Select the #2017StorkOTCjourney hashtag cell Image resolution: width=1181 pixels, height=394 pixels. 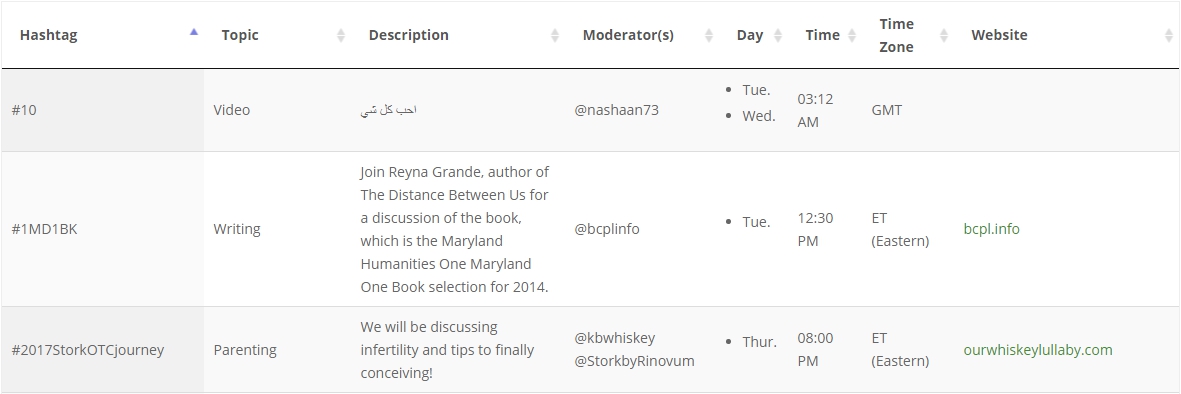(102, 350)
